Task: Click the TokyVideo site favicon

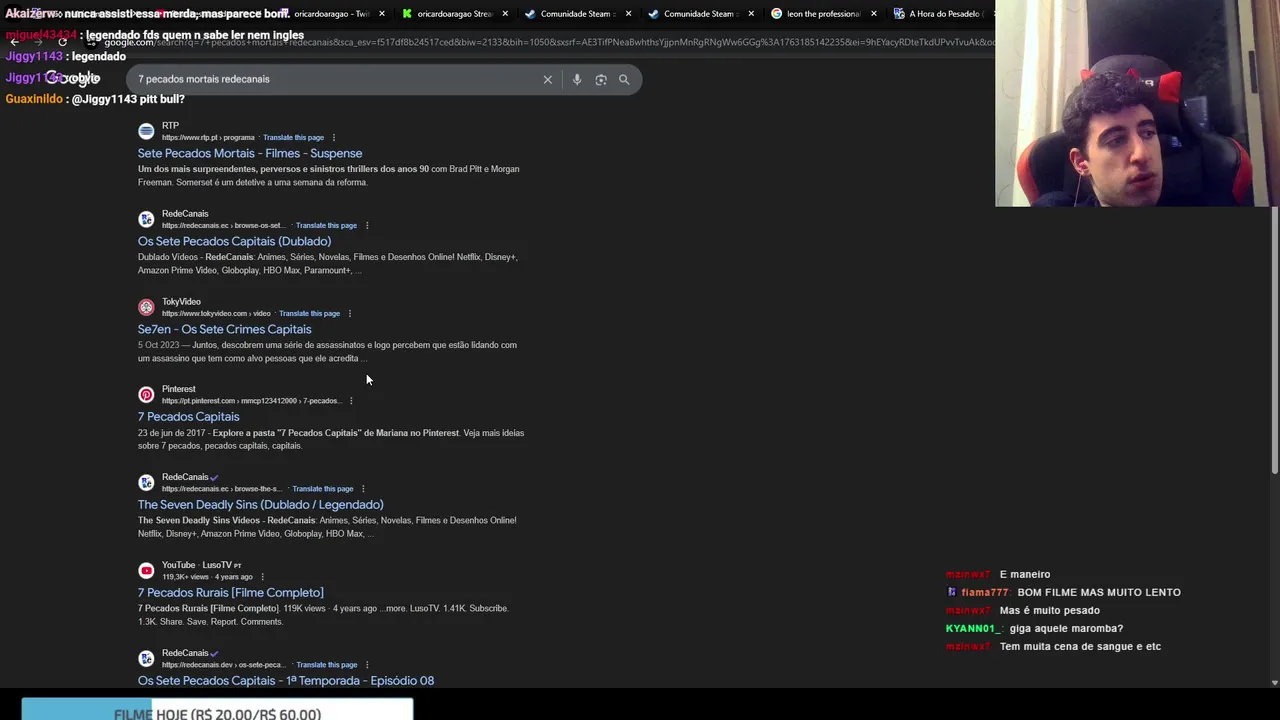Action: click(146, 307)
